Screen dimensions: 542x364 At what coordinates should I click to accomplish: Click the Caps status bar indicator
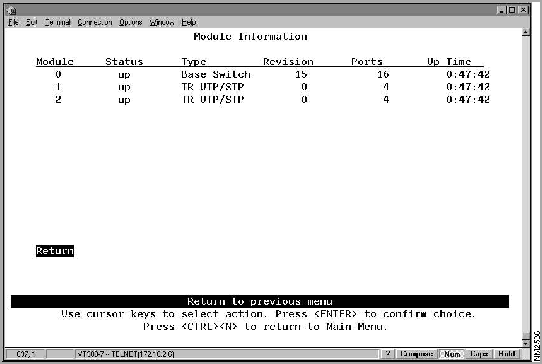479,354
